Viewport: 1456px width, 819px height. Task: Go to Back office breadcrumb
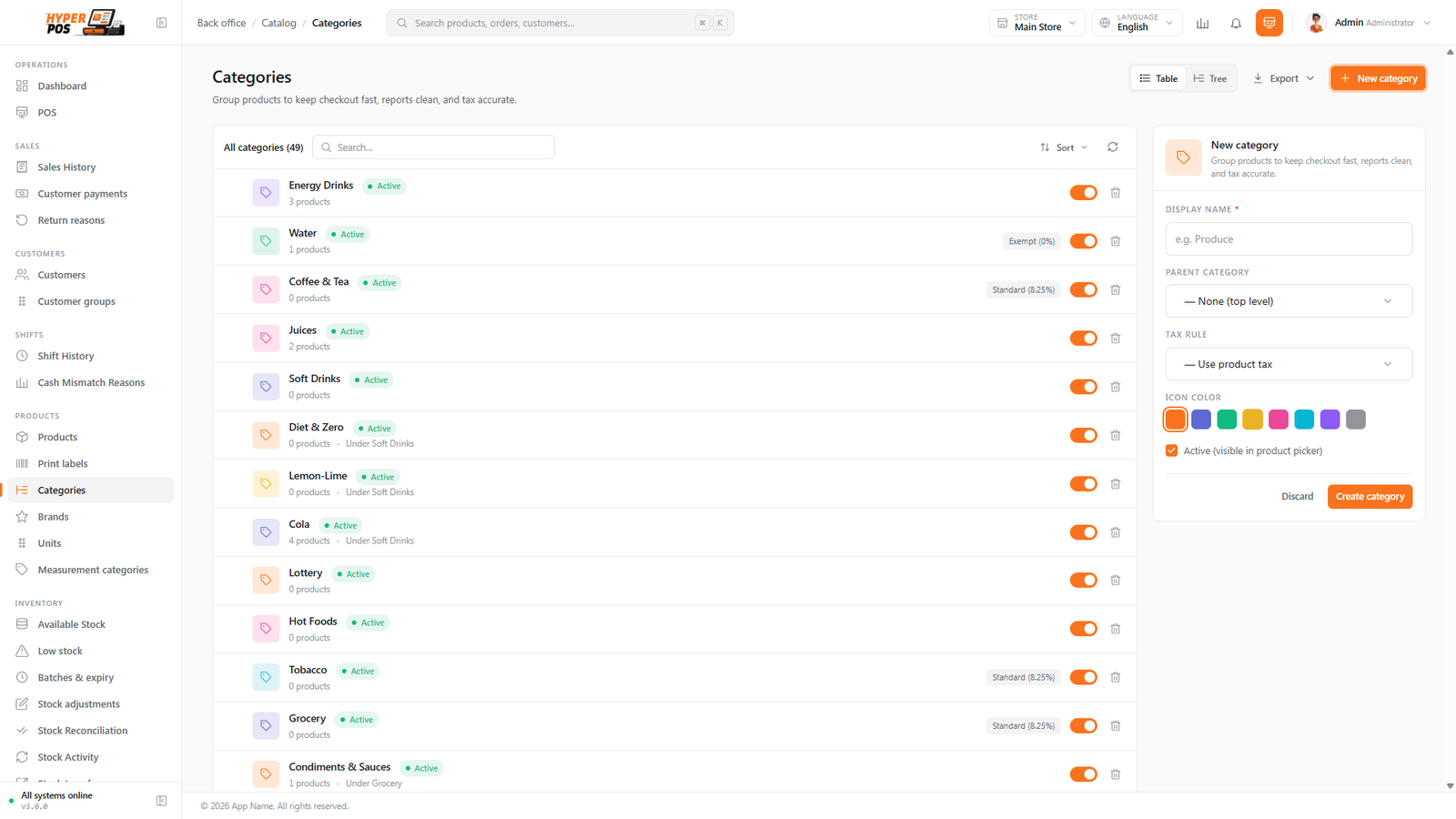click(221, 23)
